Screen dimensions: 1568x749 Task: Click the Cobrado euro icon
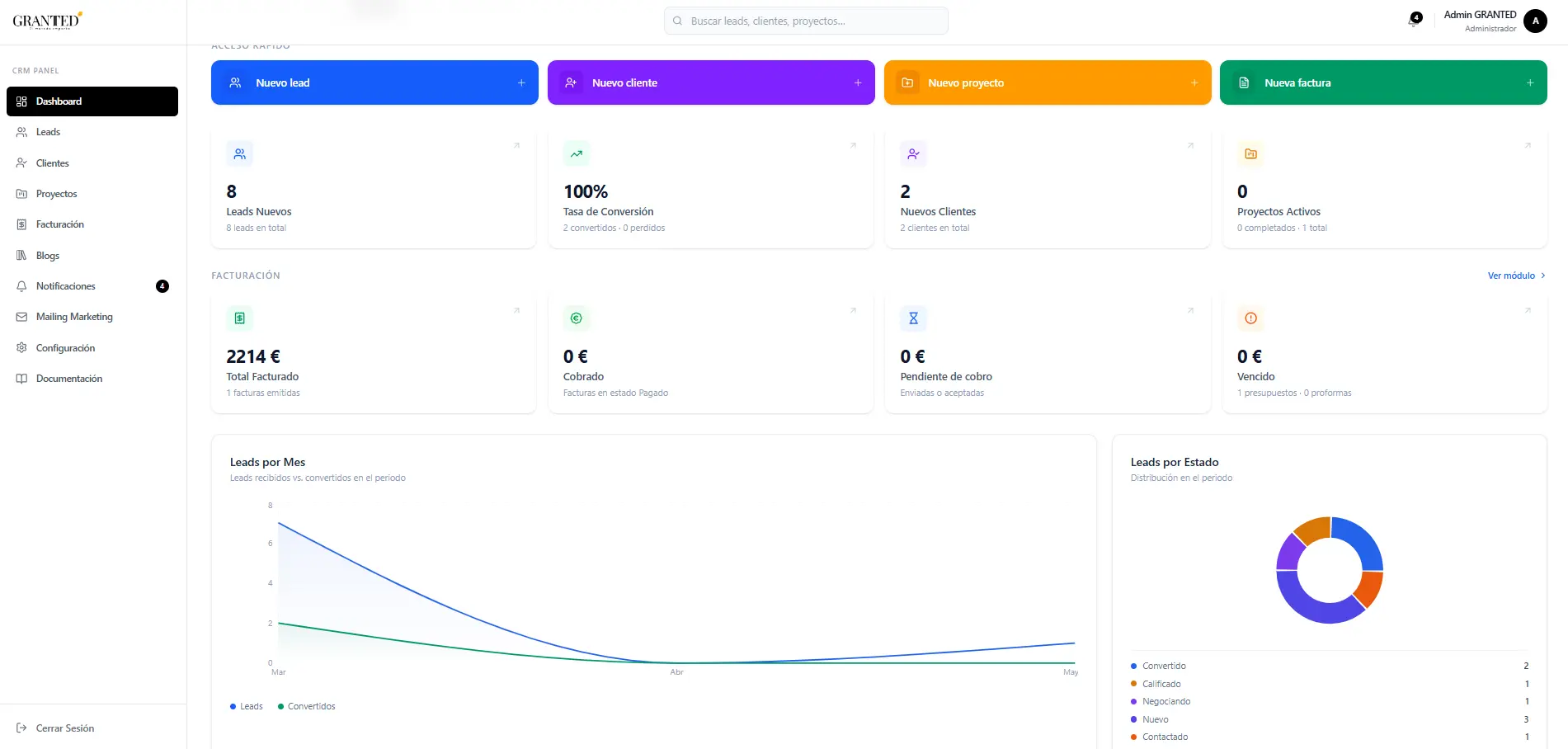[x=577, y=318]
